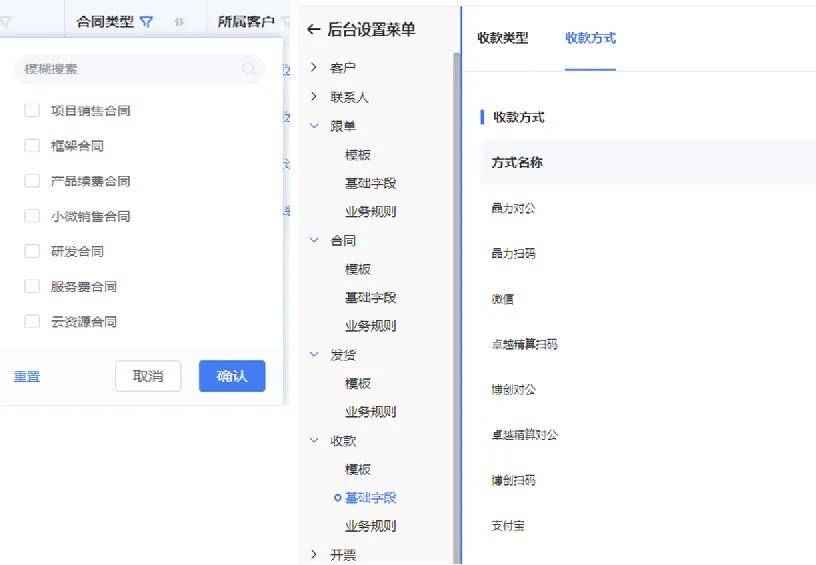816x565 pixels.
Task: Select the 服务费合同 checkbox
Action: point(32,287)
